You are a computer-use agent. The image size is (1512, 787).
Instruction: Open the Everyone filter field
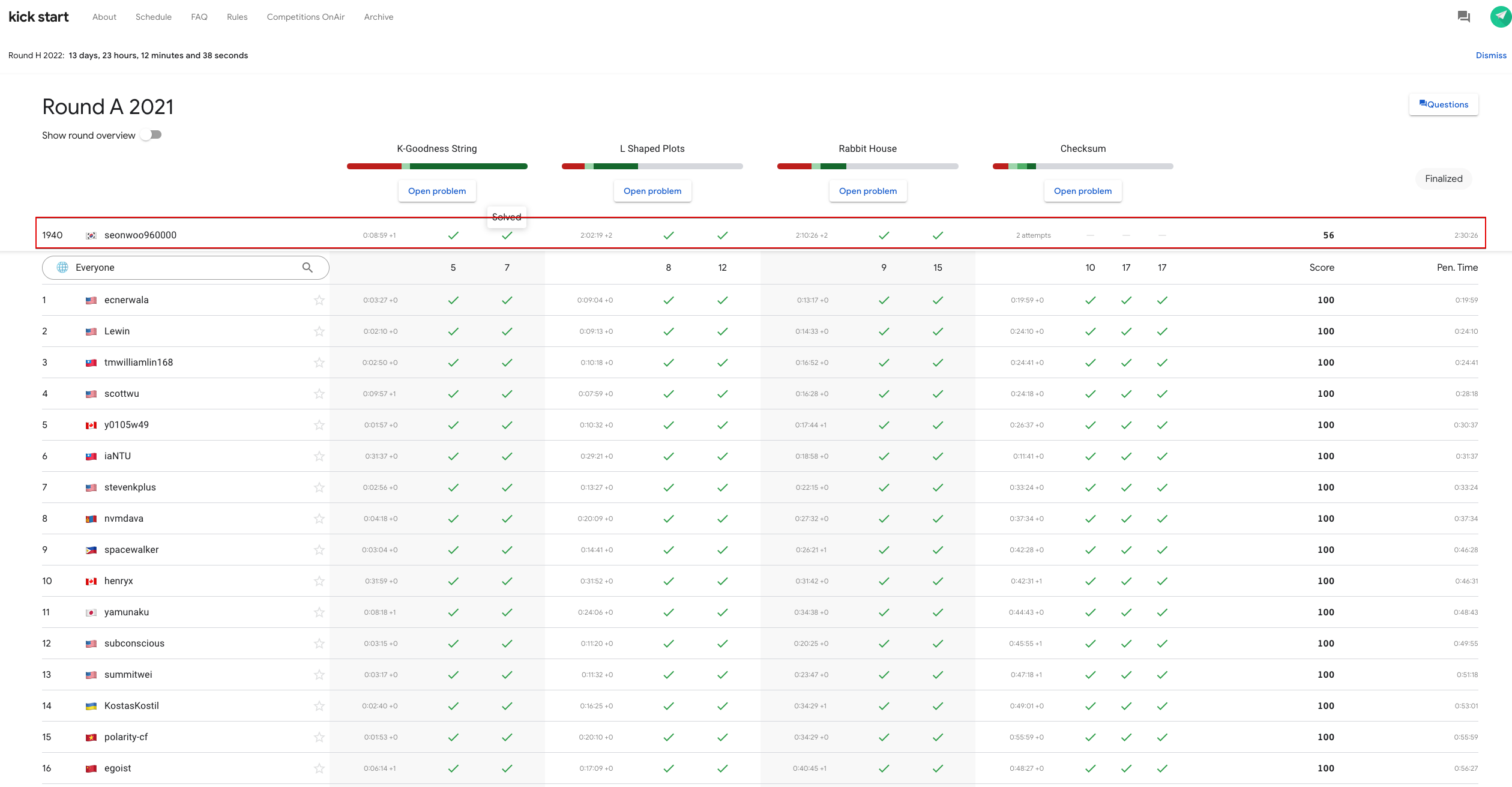point(180,268)
